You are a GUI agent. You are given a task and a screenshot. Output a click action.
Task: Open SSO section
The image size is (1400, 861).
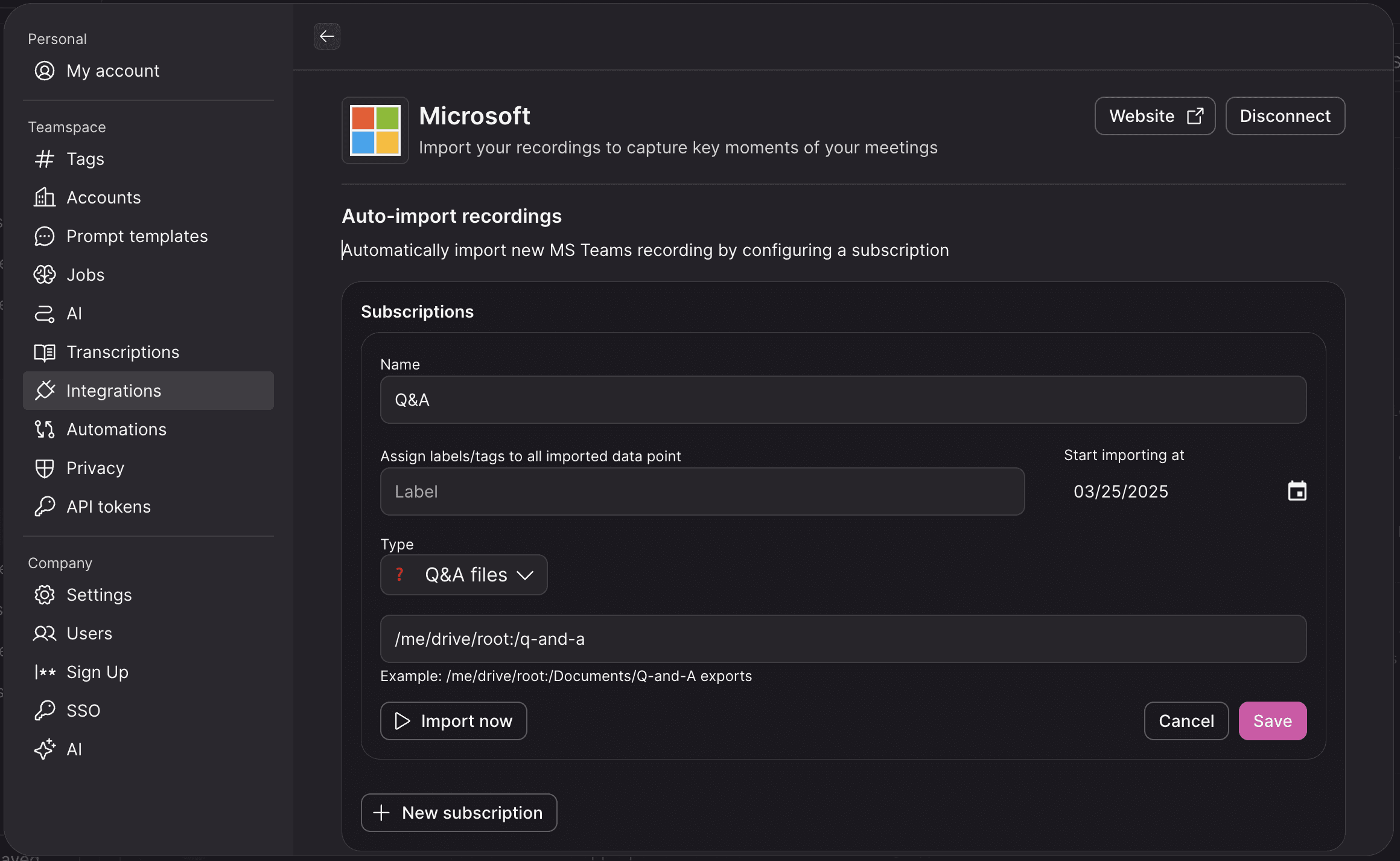click(148, 711)
